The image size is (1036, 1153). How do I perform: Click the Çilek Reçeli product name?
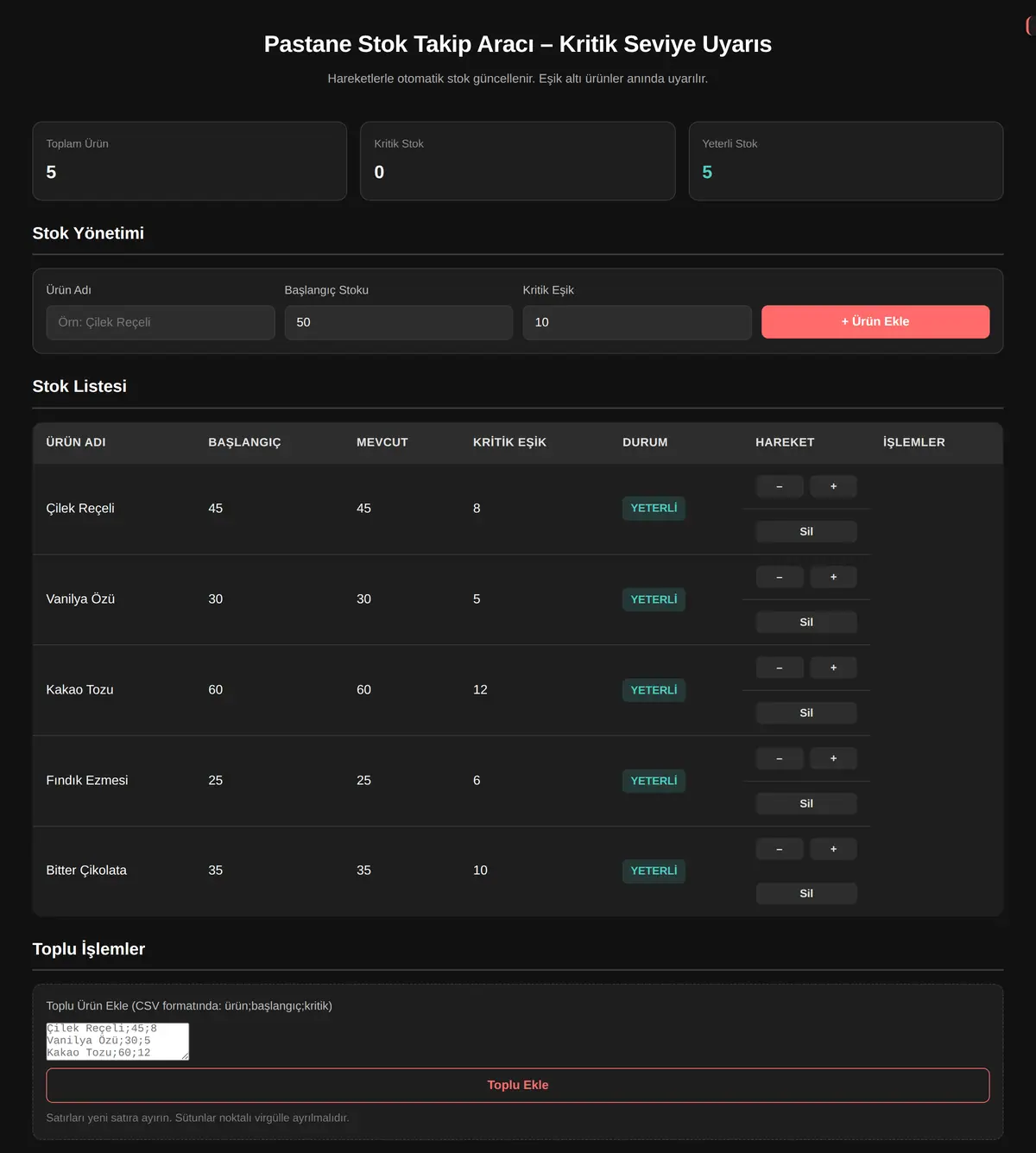click(80, 509)
